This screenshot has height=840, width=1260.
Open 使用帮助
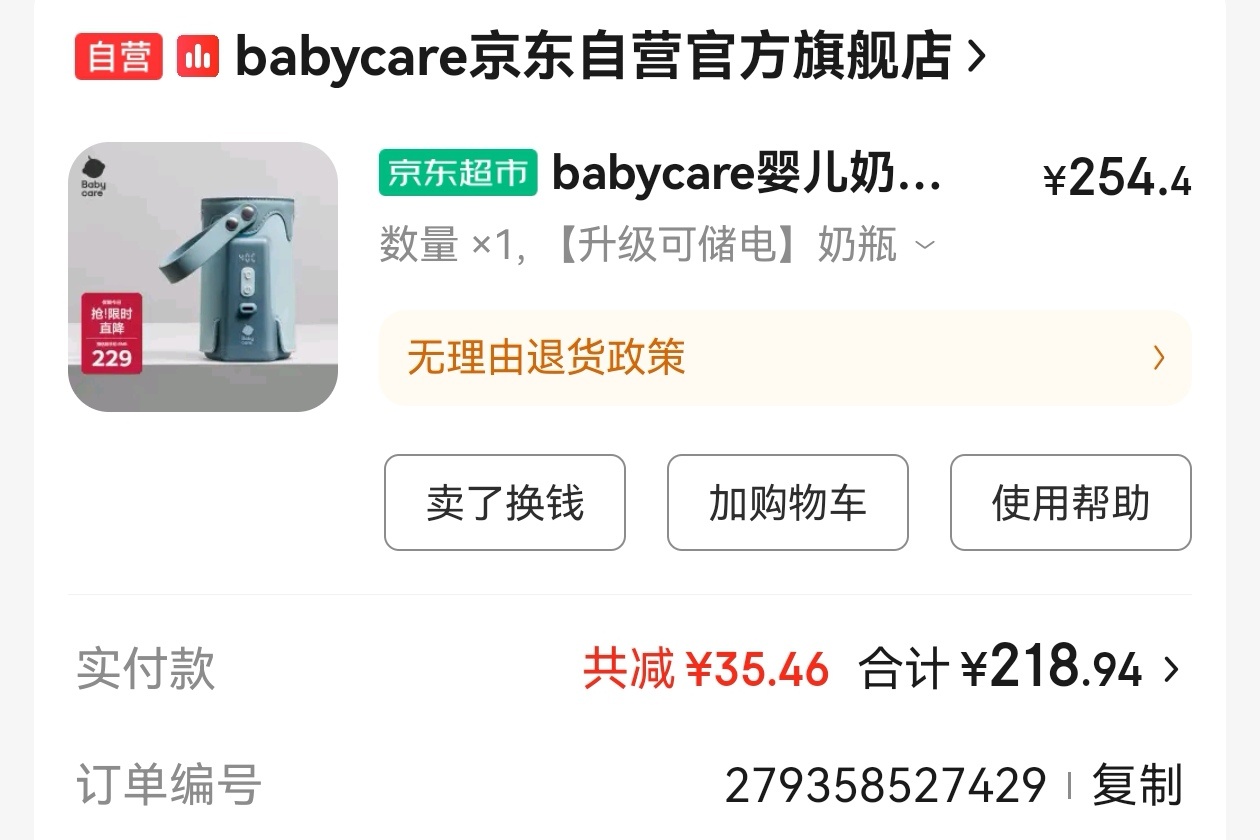click(x=1071, y=503)
